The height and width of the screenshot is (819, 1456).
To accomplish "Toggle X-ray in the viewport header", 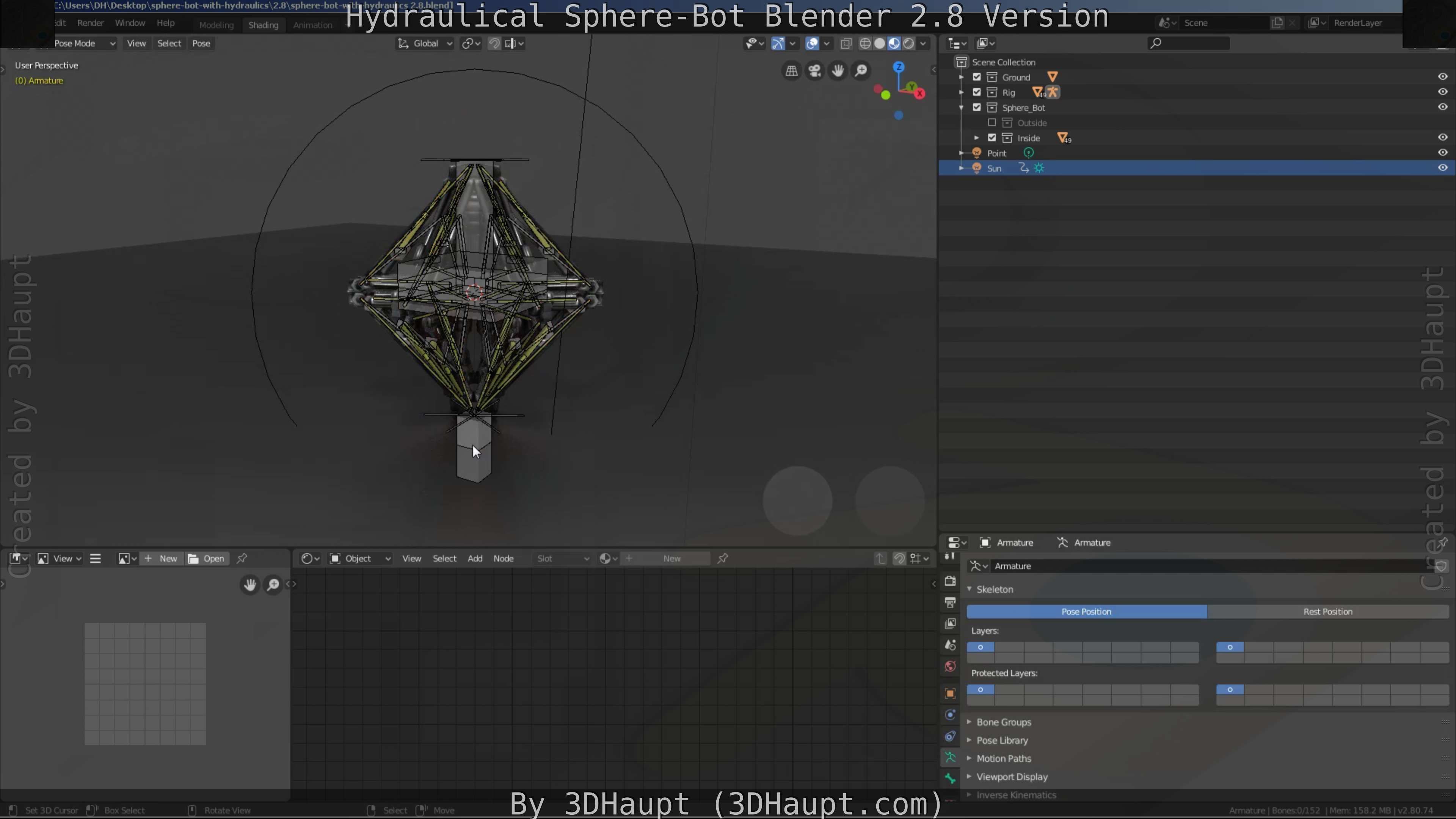I will (x=846, y=44).
